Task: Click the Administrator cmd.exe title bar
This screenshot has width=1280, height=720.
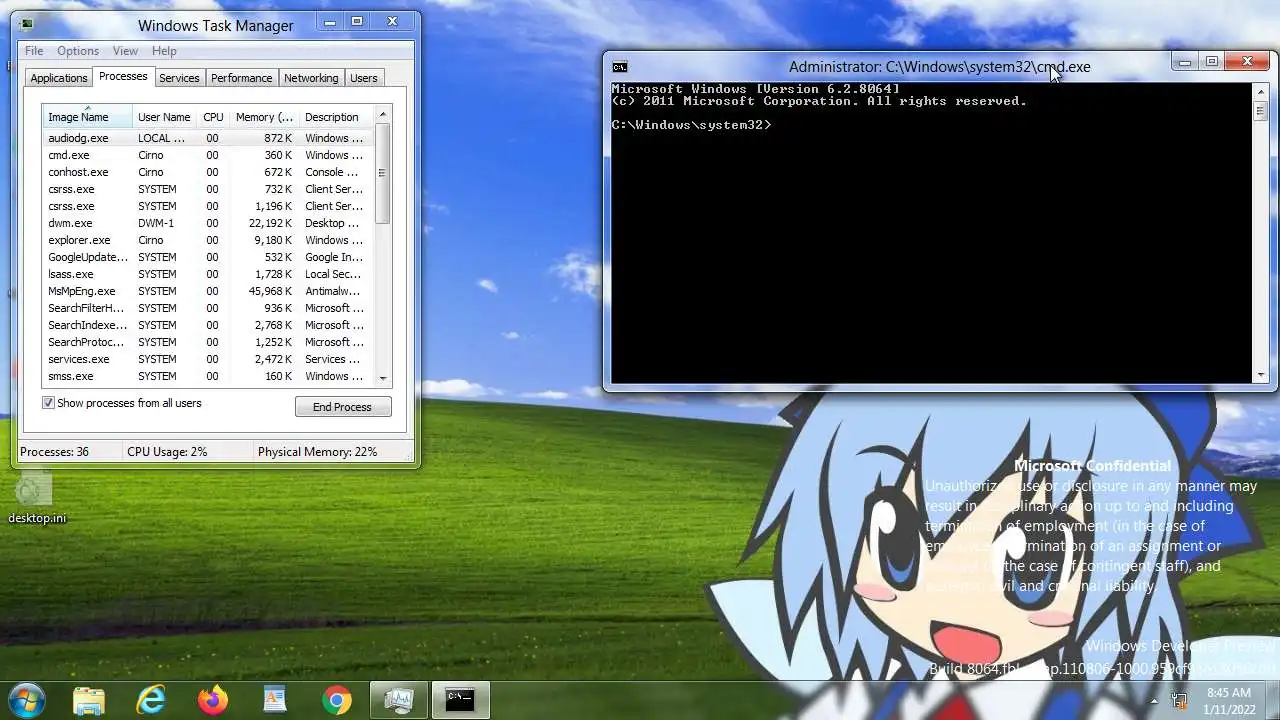Action: pos(939,67)
